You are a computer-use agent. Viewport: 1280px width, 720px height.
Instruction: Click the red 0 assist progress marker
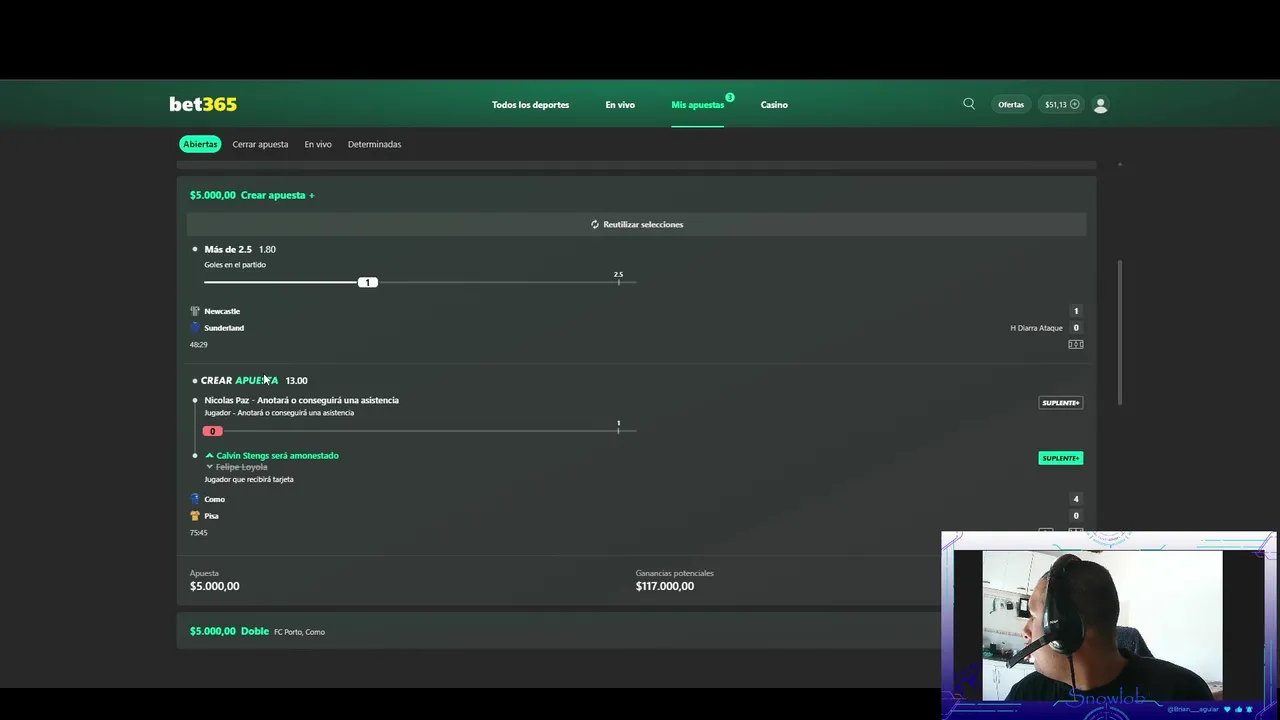pyautogui.click(x=212, y=431)
